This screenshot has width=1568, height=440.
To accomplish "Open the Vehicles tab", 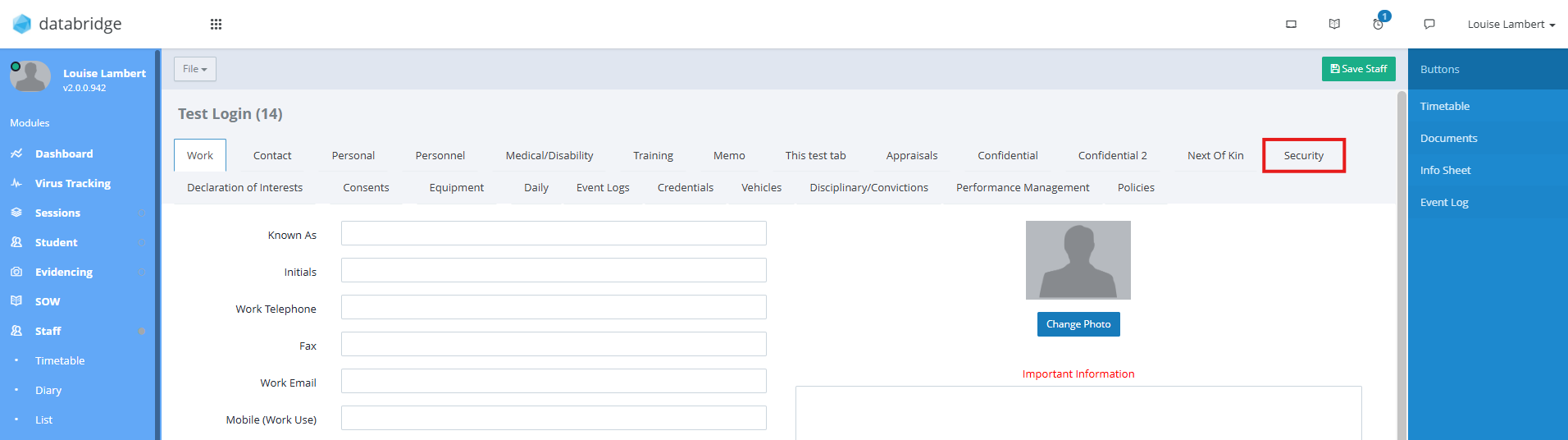I will (762, 187).
